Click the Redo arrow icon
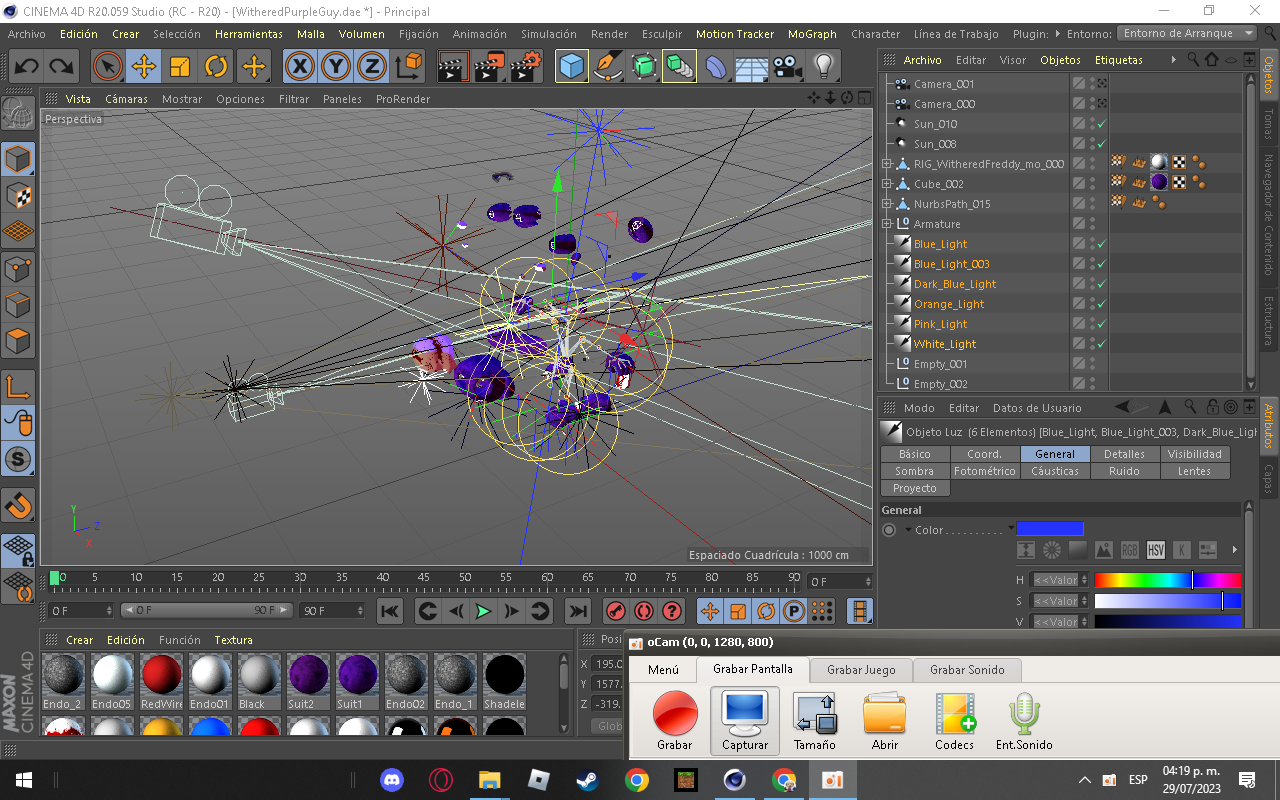Screen dimensions: 1280x800 62,67
